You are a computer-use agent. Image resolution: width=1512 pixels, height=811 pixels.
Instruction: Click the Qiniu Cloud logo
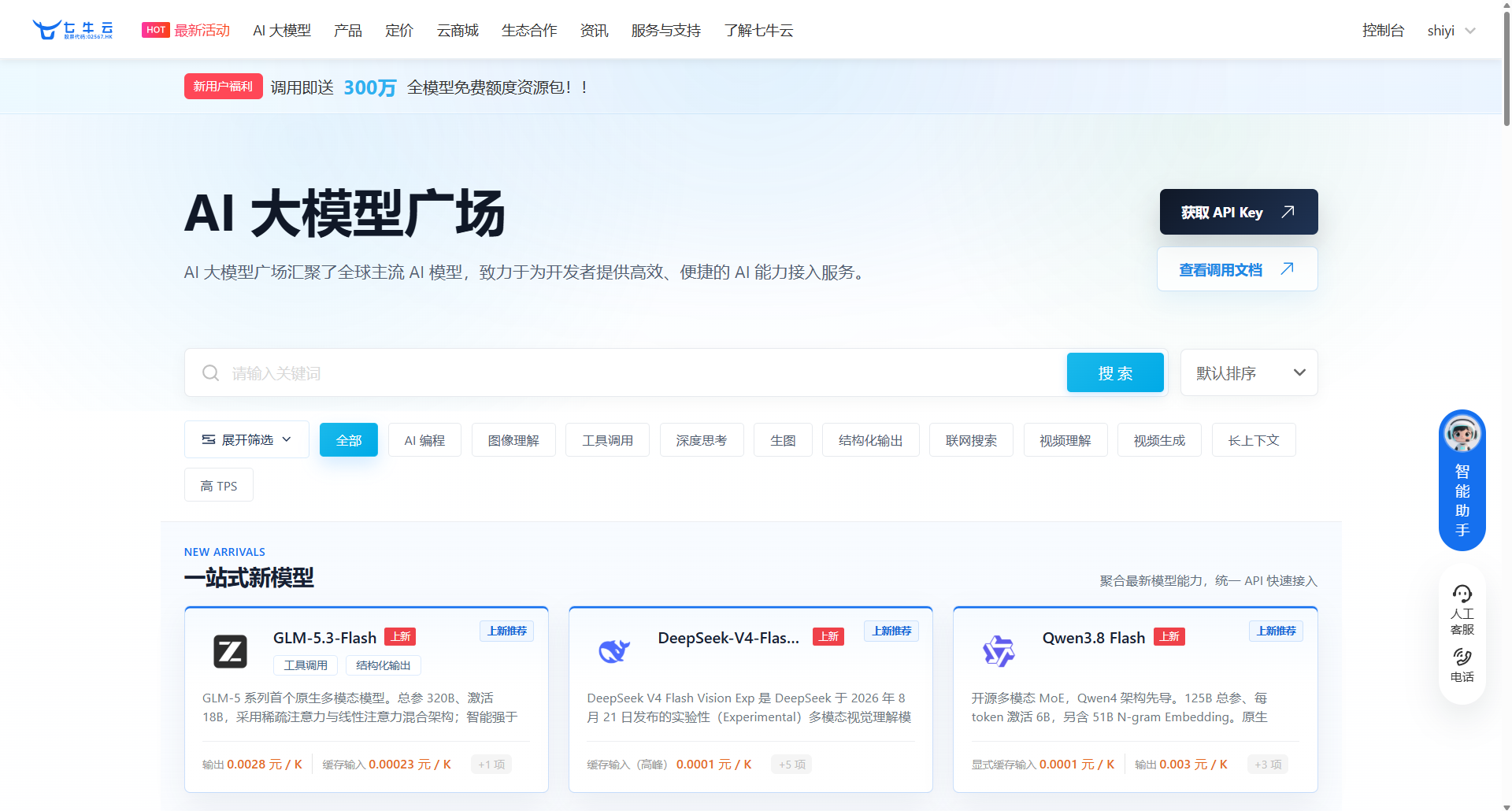(x=72, y=30)
